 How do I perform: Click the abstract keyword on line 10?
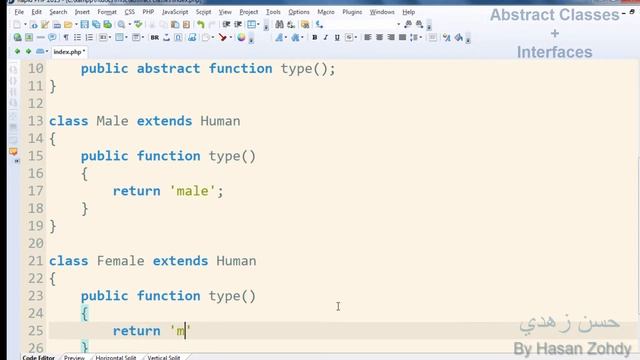[x=168, y=69]
